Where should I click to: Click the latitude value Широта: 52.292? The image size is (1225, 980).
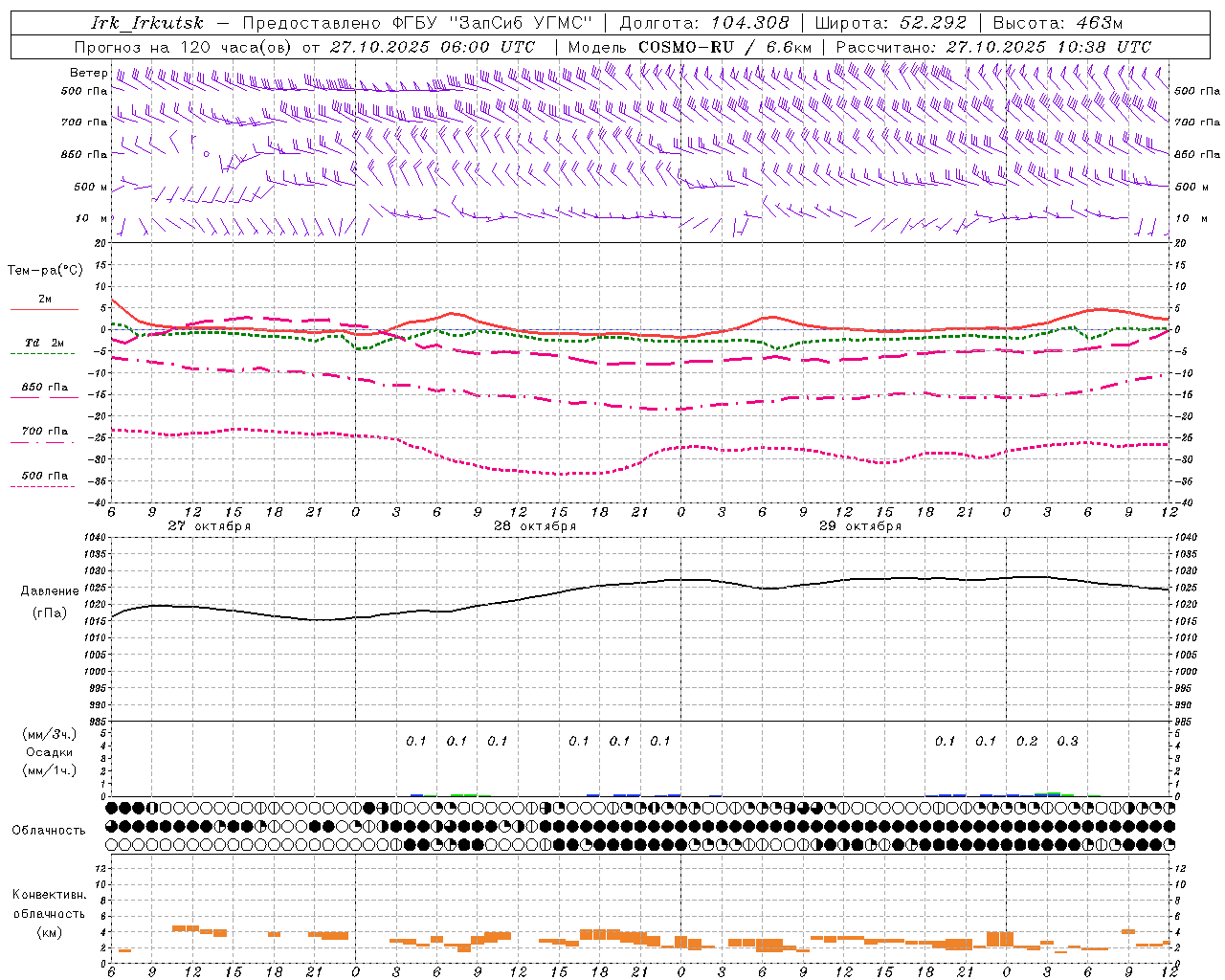point(890,23)
